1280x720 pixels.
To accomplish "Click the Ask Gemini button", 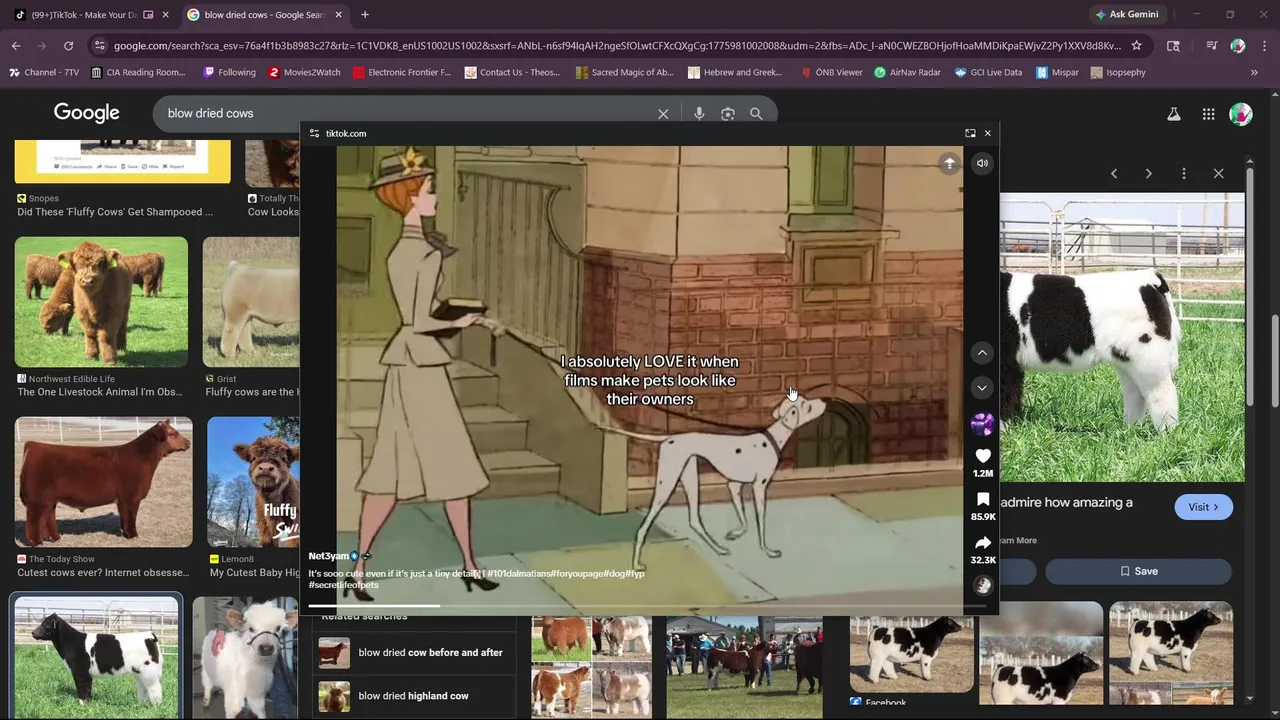I will 1126,15.
